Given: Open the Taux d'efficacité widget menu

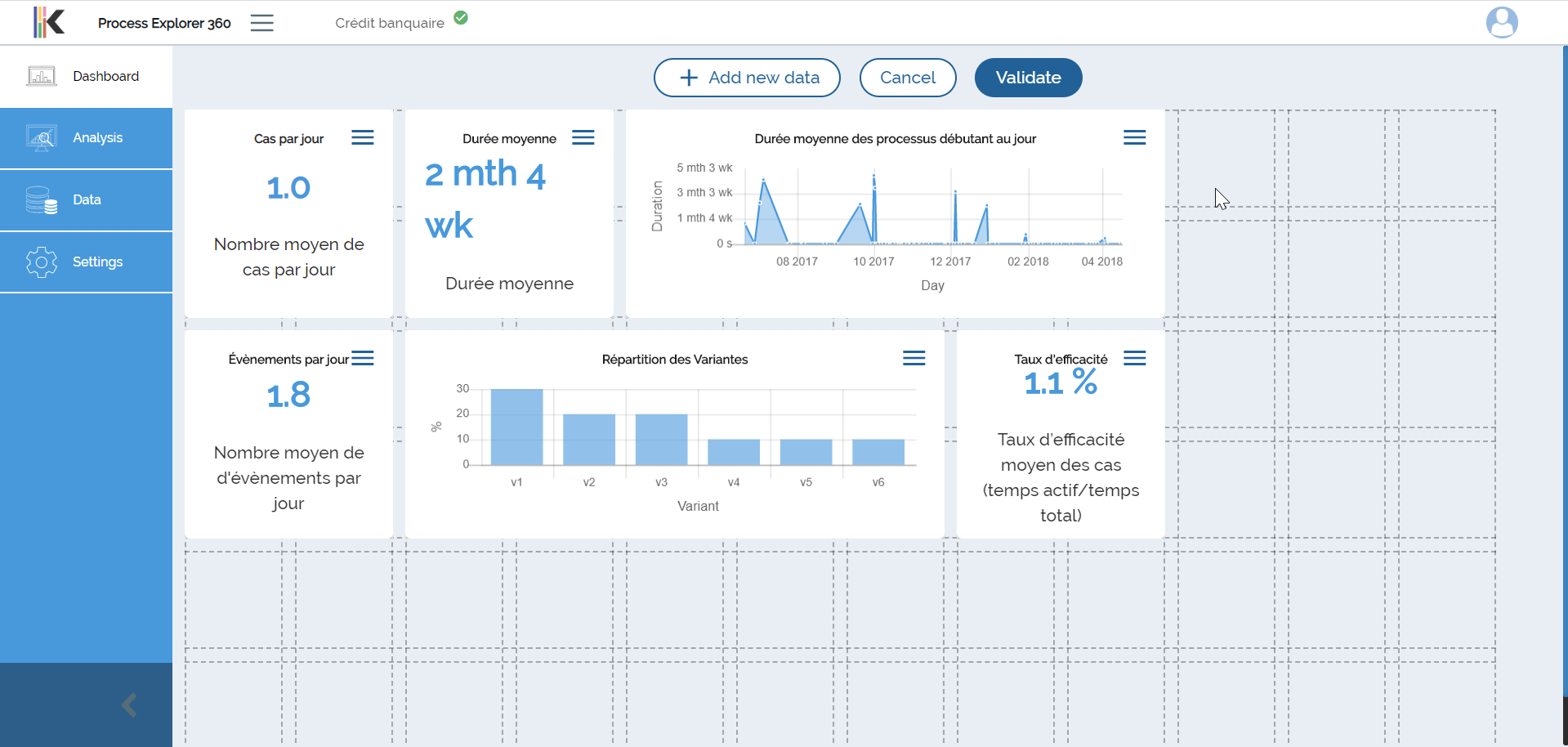Looking at the screenshot, I should 1135,358.
